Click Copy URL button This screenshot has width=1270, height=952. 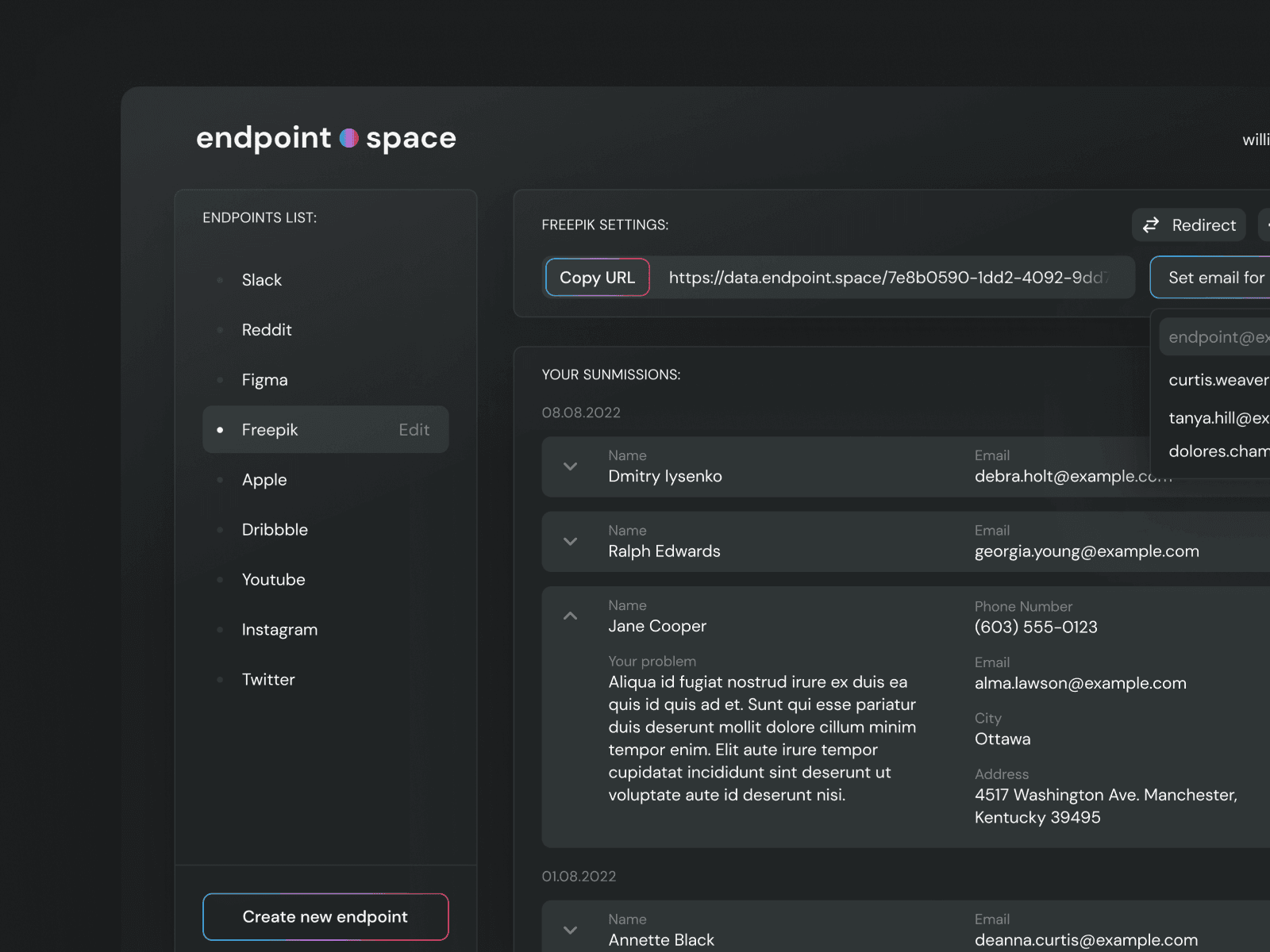pyautogui.click(x=598, y=278)
